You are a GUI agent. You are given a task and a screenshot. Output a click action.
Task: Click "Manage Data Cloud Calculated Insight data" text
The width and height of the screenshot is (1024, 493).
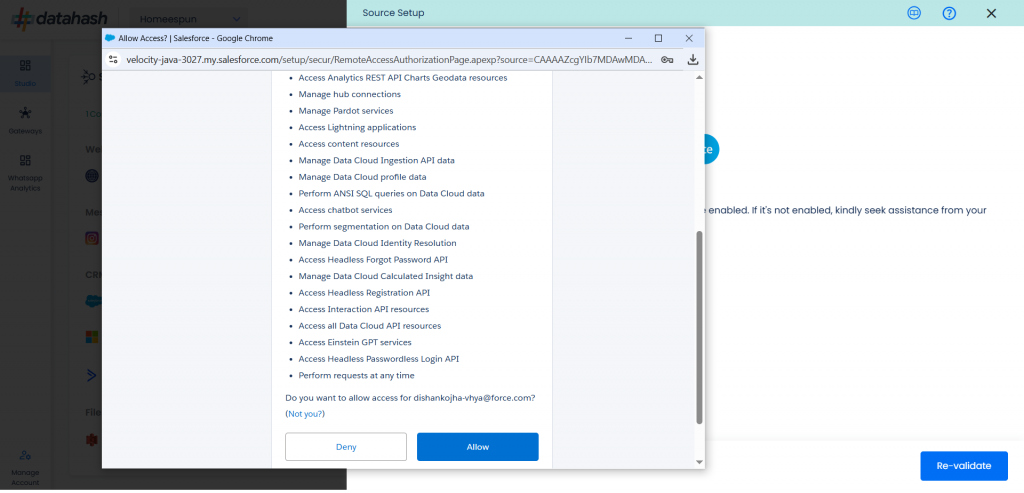coord(386,276)
